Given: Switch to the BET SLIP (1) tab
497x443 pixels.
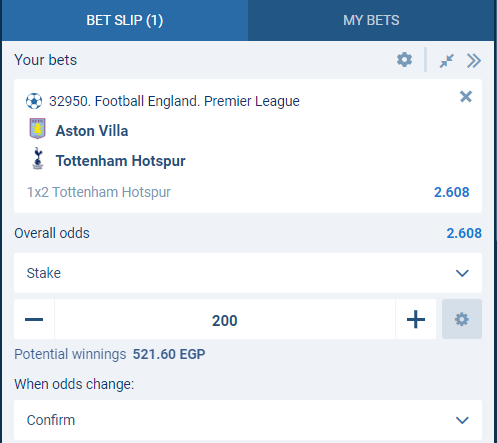Looking at the screenshot, I should click(x=125, y=20).
